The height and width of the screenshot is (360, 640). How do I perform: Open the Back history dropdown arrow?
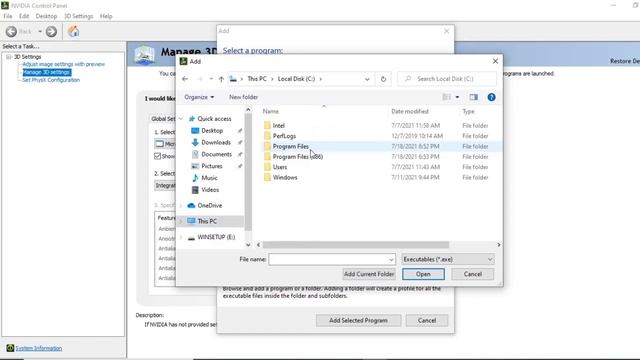tap(40, 31)
